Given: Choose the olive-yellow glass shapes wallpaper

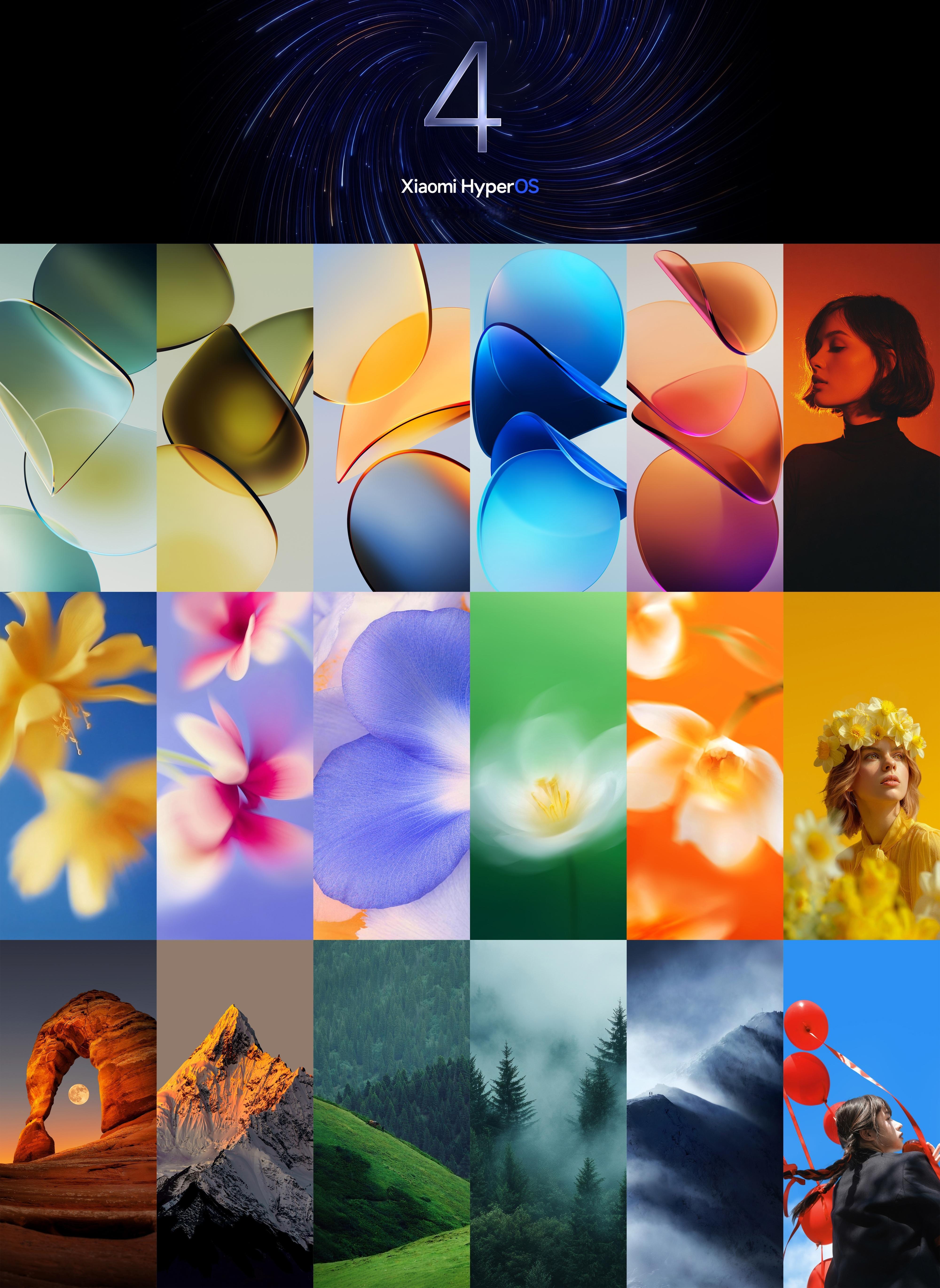Looking at the screenshot, I should click(x=235, y=418).
